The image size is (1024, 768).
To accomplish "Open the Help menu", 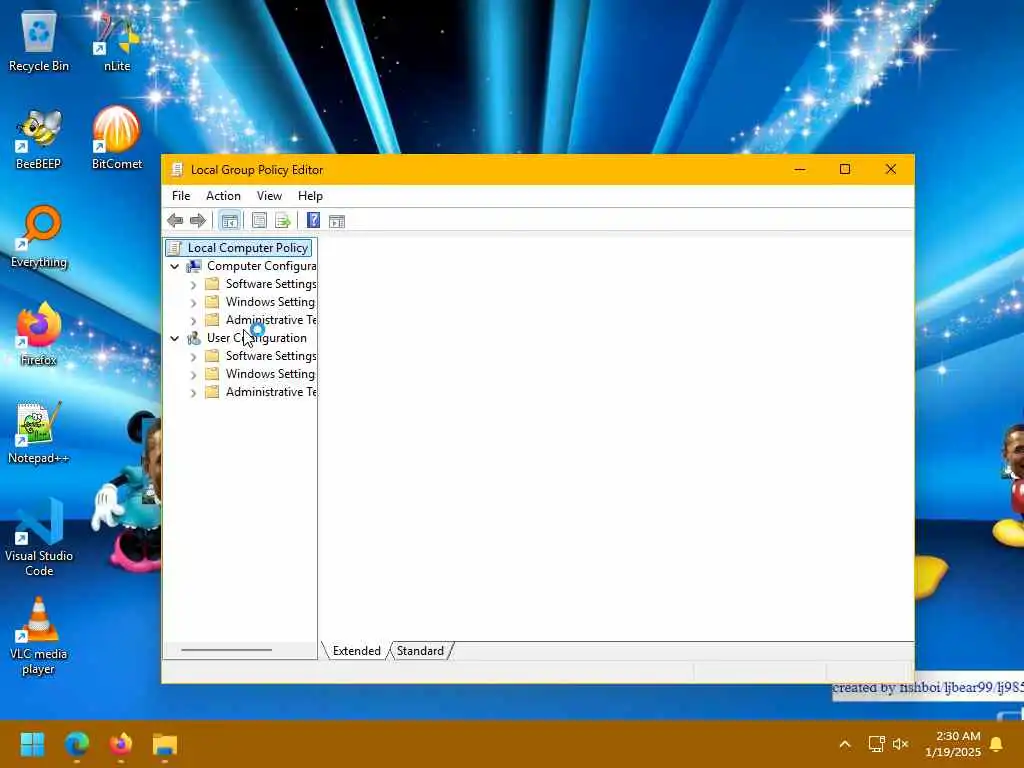I will [310, 196].
